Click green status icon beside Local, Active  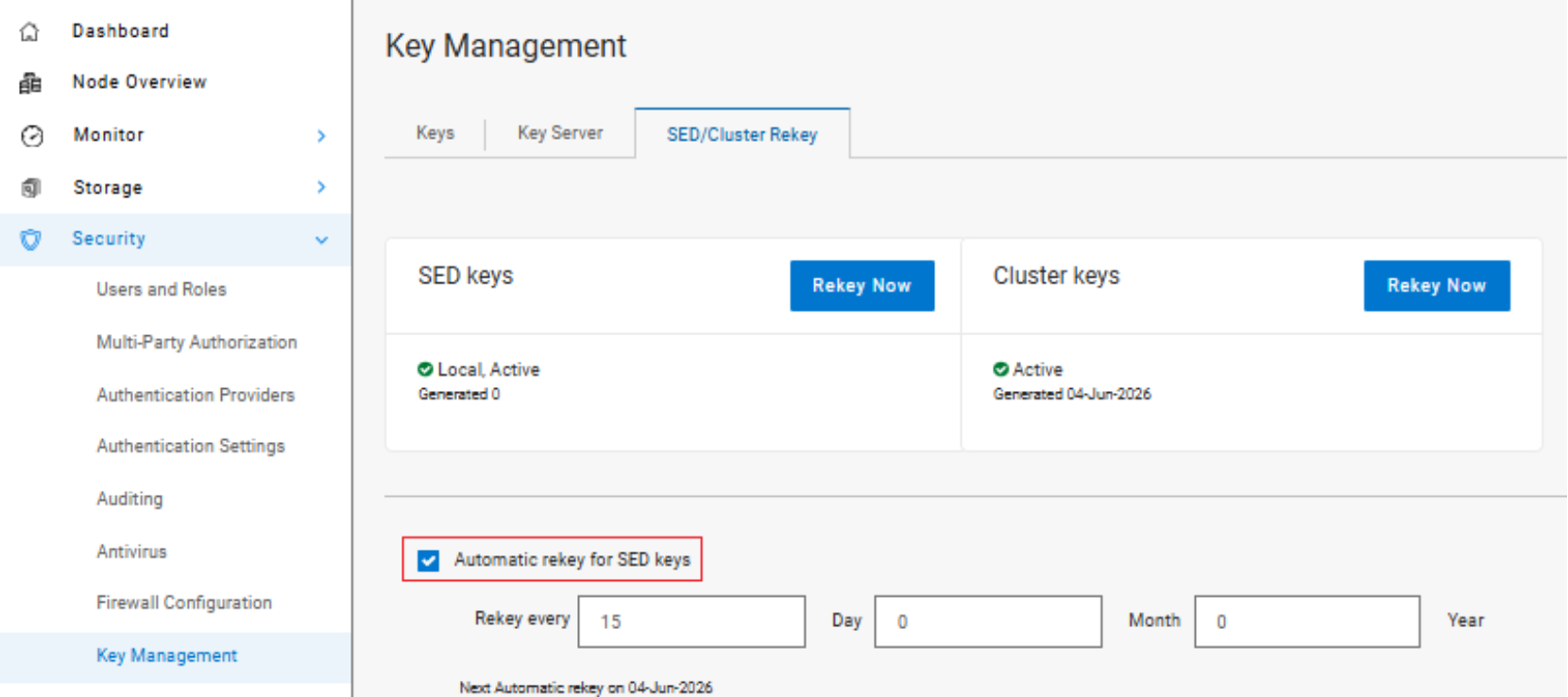point(425,369)
